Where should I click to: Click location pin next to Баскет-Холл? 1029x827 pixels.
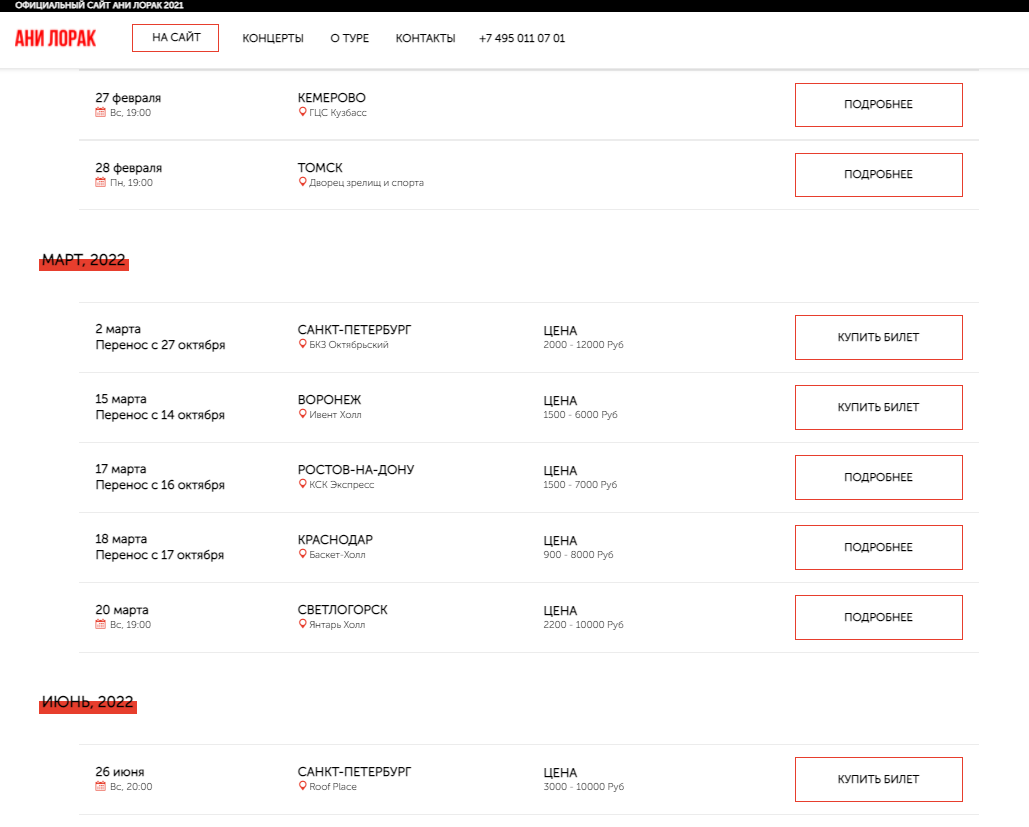302,554
